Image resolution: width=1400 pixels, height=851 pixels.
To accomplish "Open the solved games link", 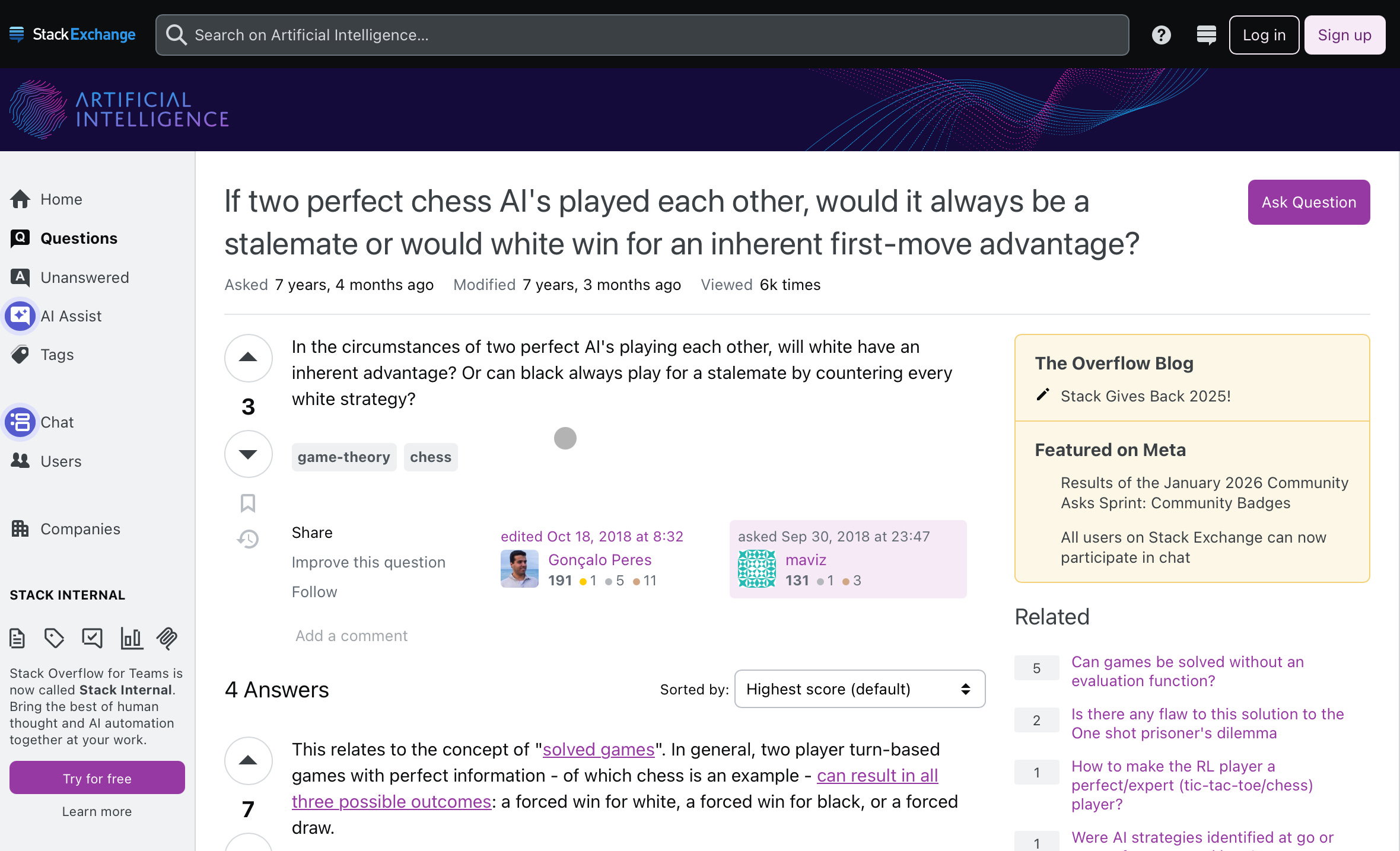I will 598,750.
